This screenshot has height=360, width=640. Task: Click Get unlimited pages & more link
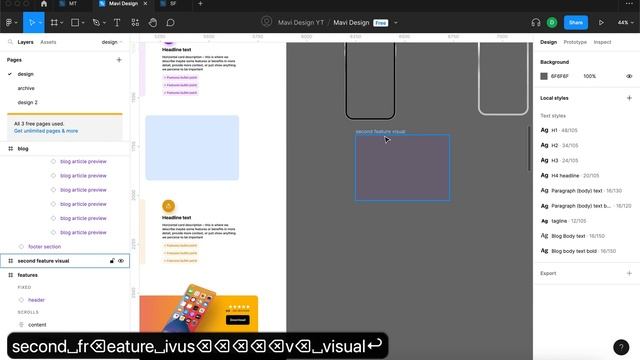click(x=46, y=131)
